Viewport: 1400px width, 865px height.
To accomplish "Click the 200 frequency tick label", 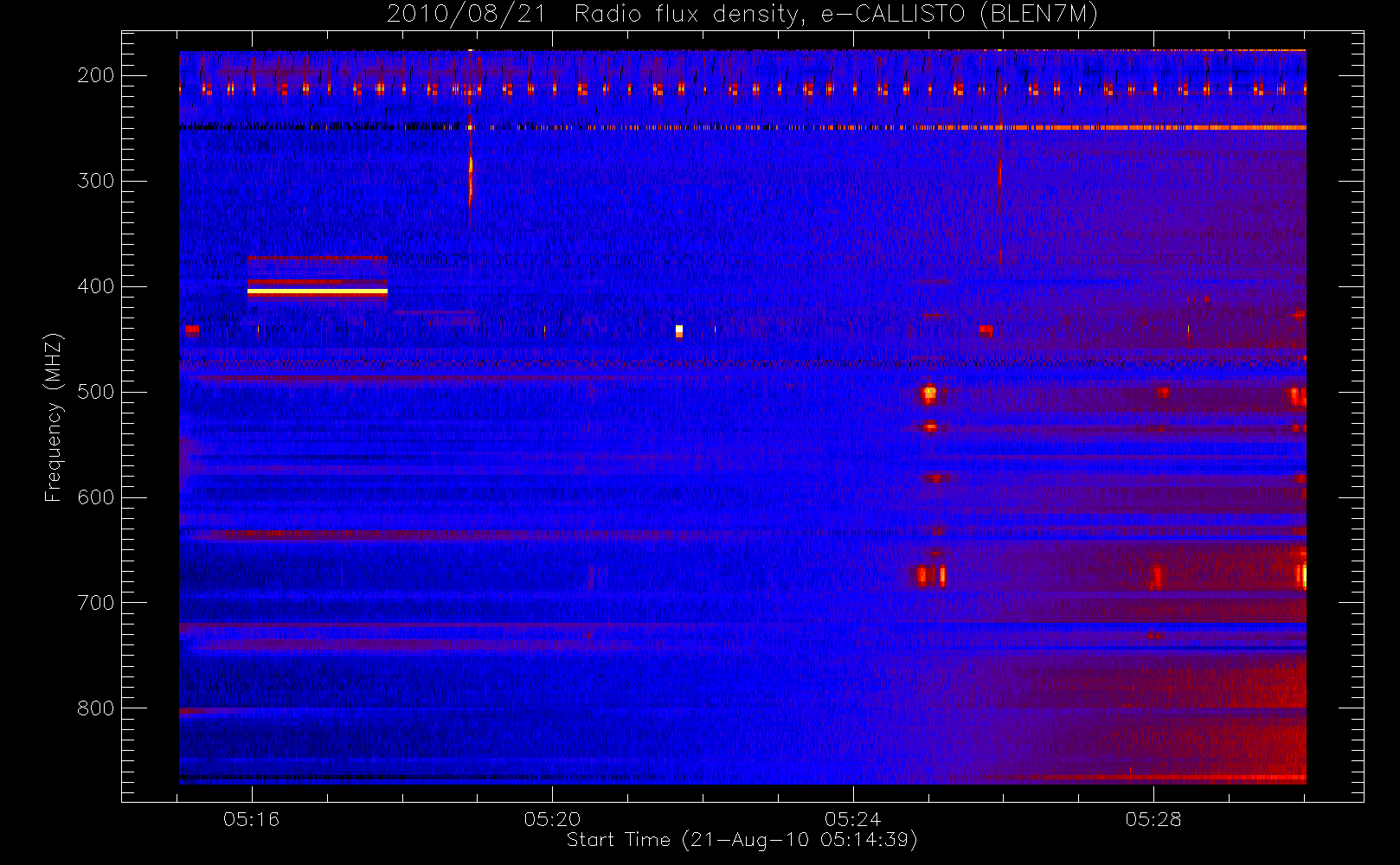I will point(96,75).
